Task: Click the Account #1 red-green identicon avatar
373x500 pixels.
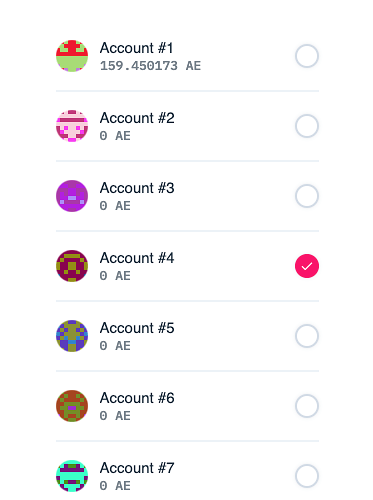Action: click(72, 56)
